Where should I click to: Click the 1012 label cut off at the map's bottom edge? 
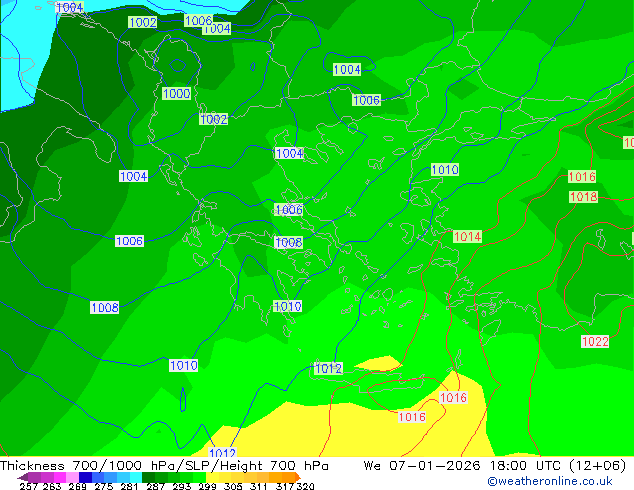[x=222, y=452]
